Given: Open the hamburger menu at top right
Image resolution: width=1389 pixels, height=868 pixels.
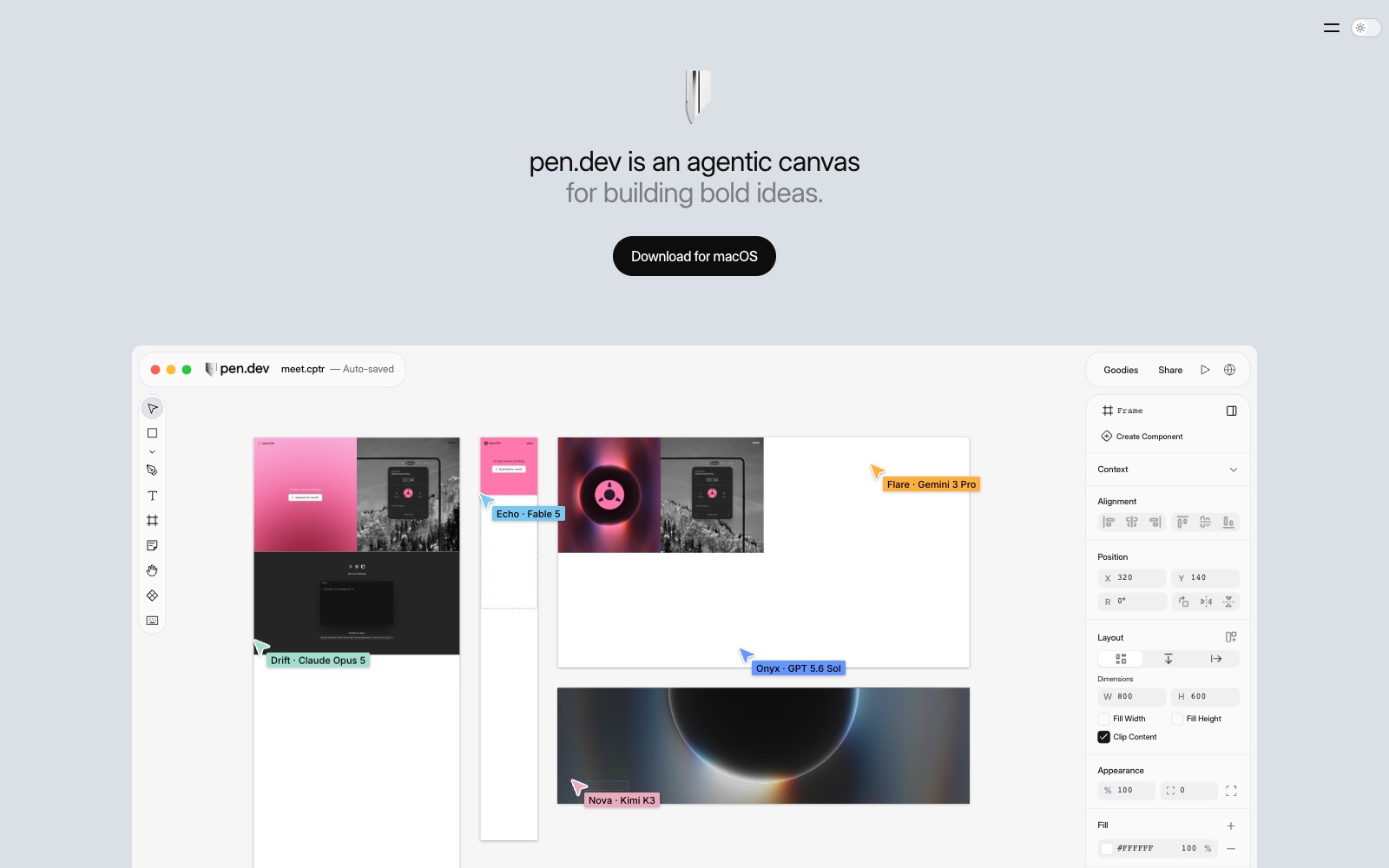Looking at the screenshot, I should click(x=1332, y=28).
